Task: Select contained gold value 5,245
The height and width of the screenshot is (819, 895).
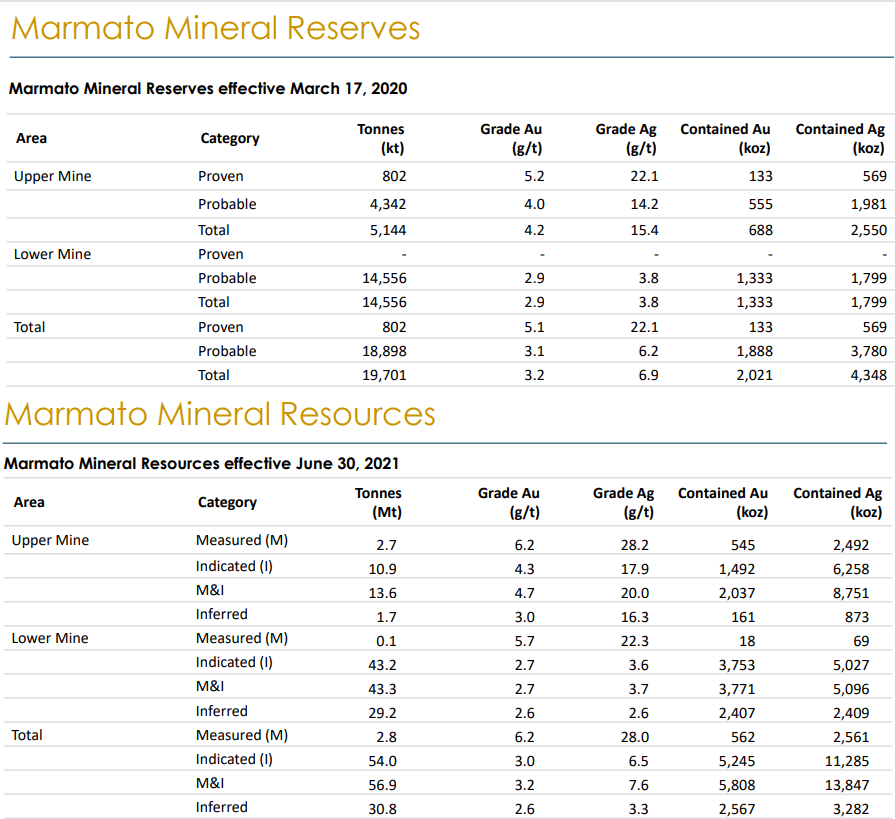Action: click(x=737, y=761)
